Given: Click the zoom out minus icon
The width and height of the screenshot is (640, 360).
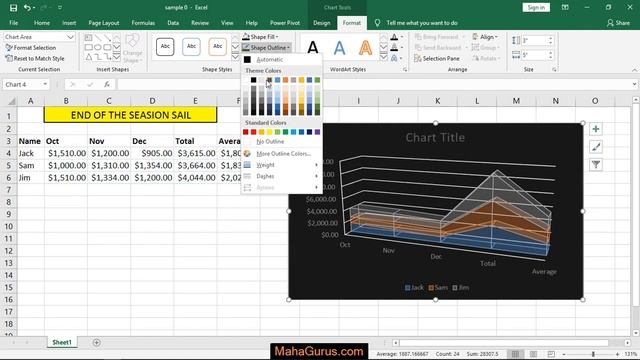Looking at the screenshot, I should [564, 354].
